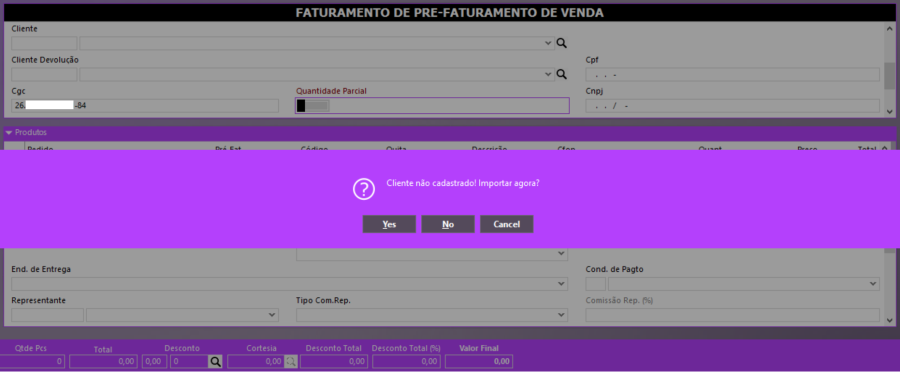Screen dimensions: 900x372
Task: Open the Cliente dropdown list
Action: pyautogui.click(x=548, y=43)
